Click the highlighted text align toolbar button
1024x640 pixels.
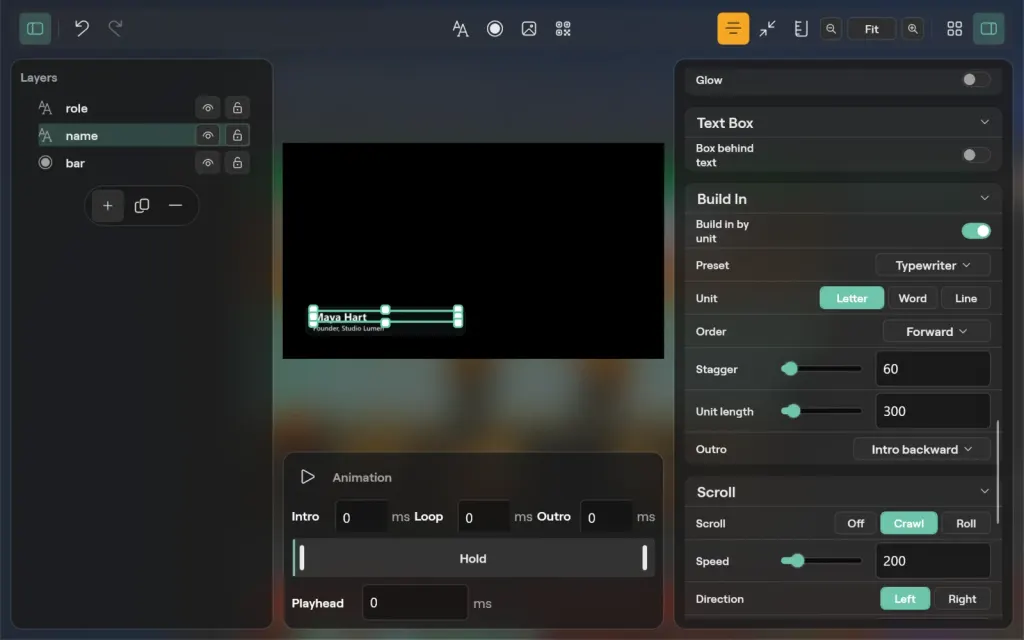pyautogui.click(x=733, y=29)
